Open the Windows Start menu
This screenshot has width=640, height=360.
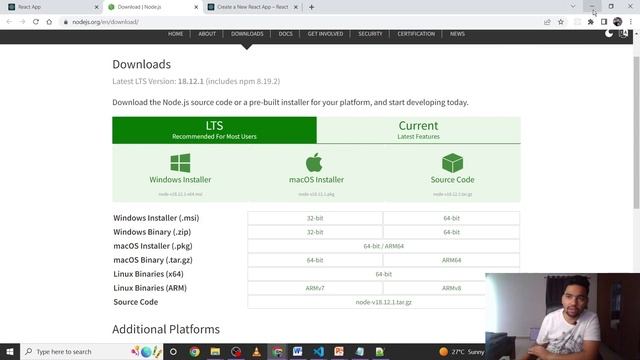click(x=10, y=351)
